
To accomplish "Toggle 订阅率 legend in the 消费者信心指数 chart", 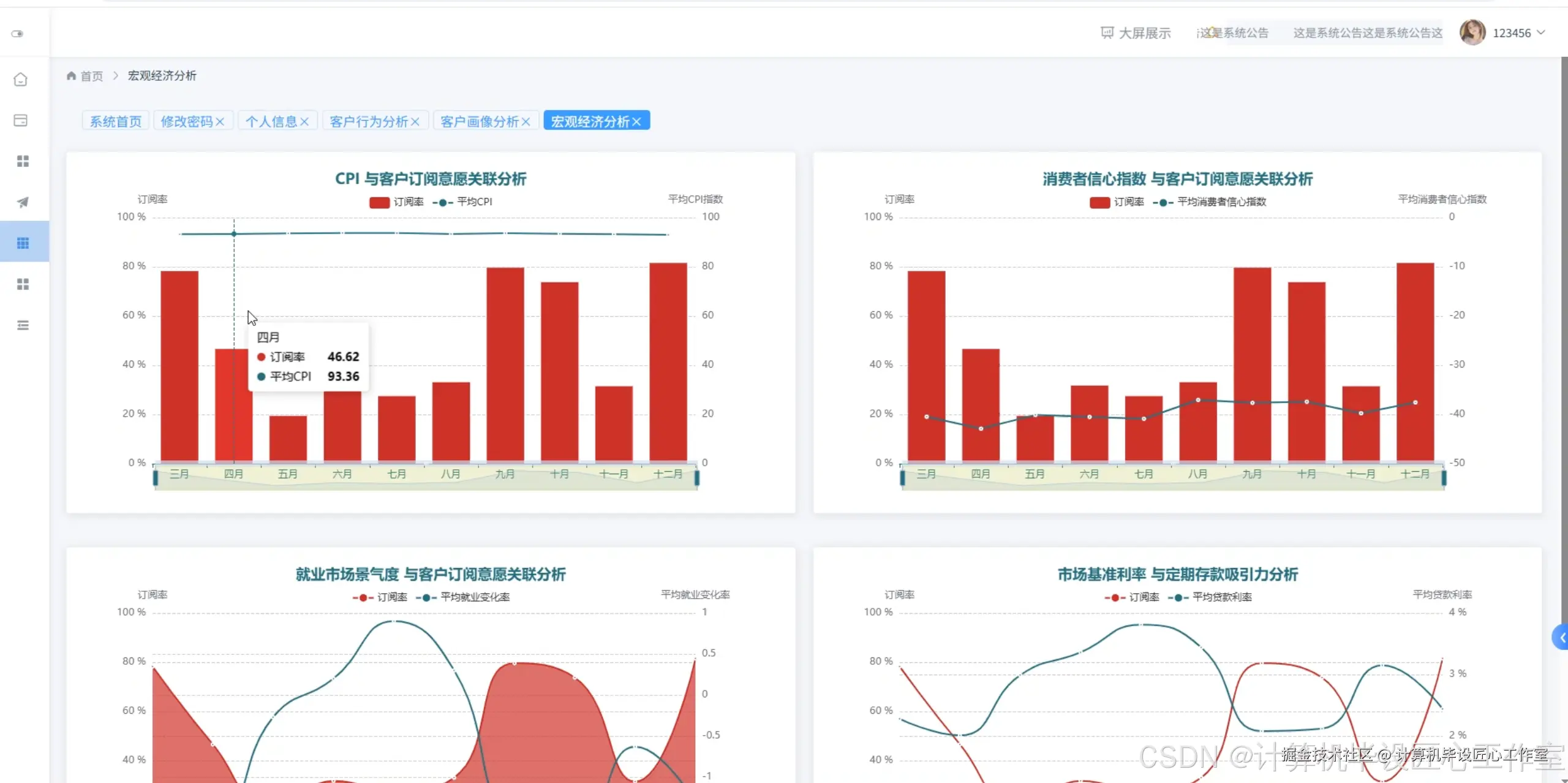I will 1117,202.
